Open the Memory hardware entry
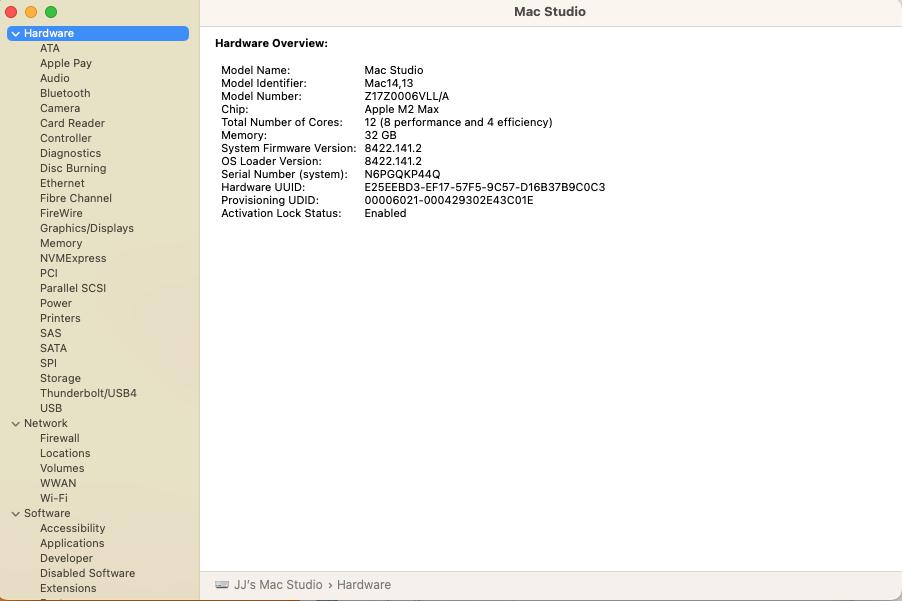 point(61,243)
